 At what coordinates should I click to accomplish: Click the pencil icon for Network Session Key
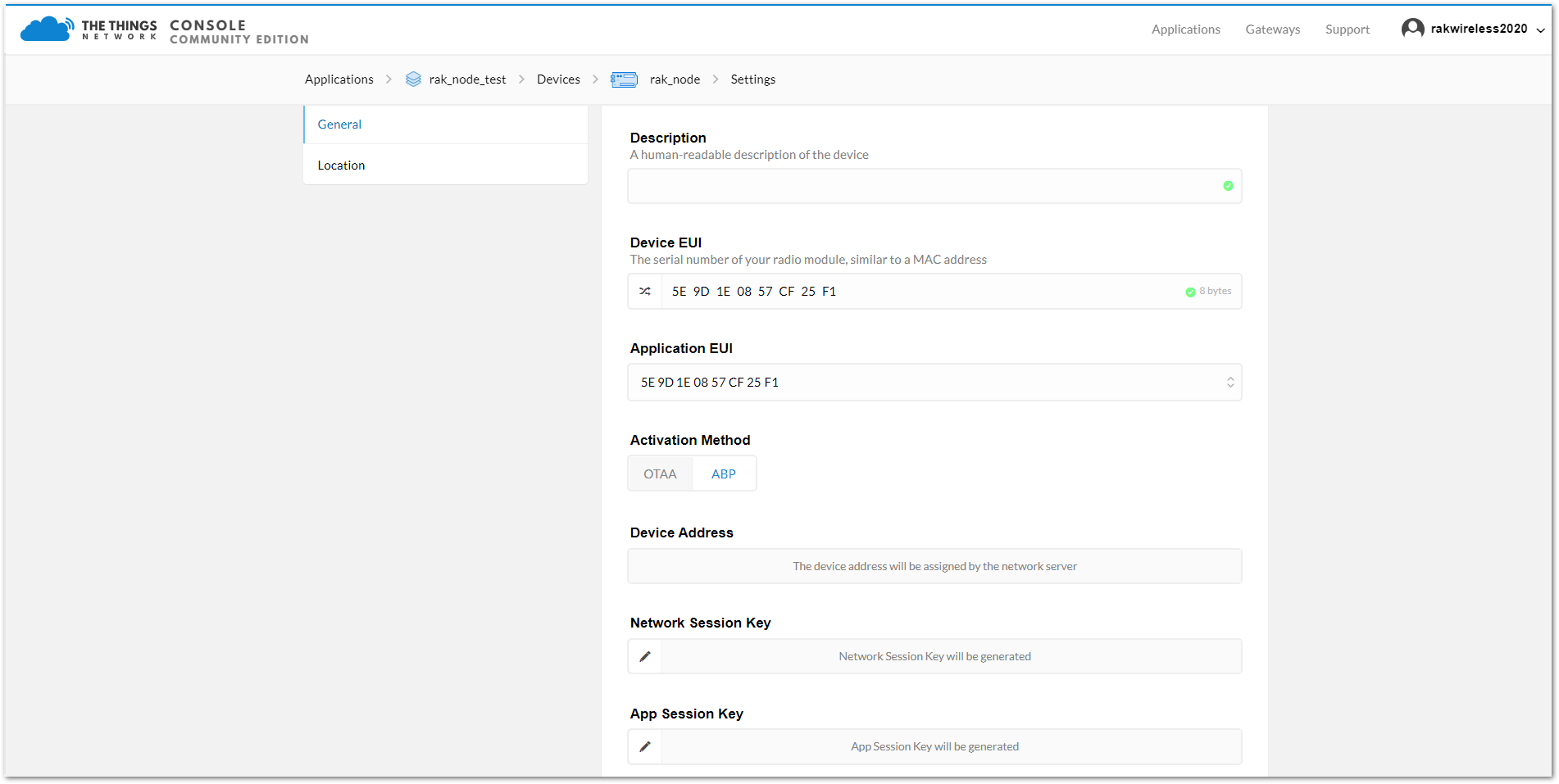click(x=645, y=657)
